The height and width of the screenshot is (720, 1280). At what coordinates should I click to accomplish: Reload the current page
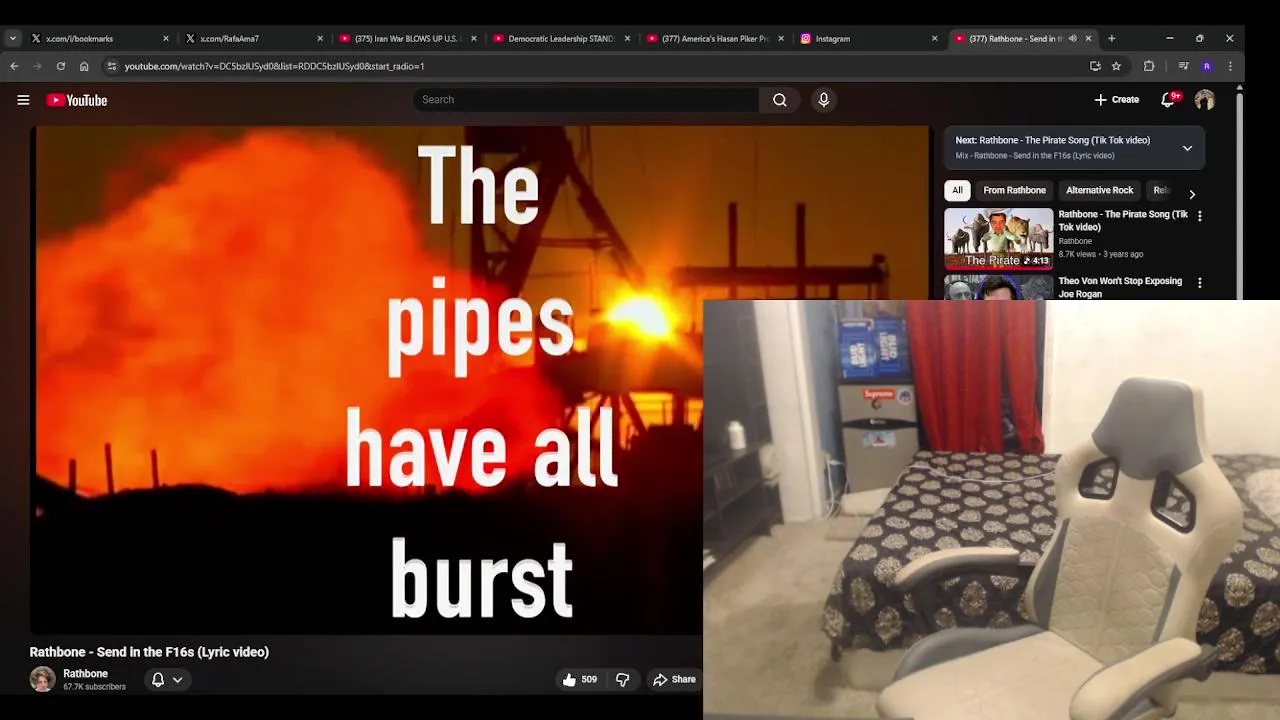(x=61, y=66)
